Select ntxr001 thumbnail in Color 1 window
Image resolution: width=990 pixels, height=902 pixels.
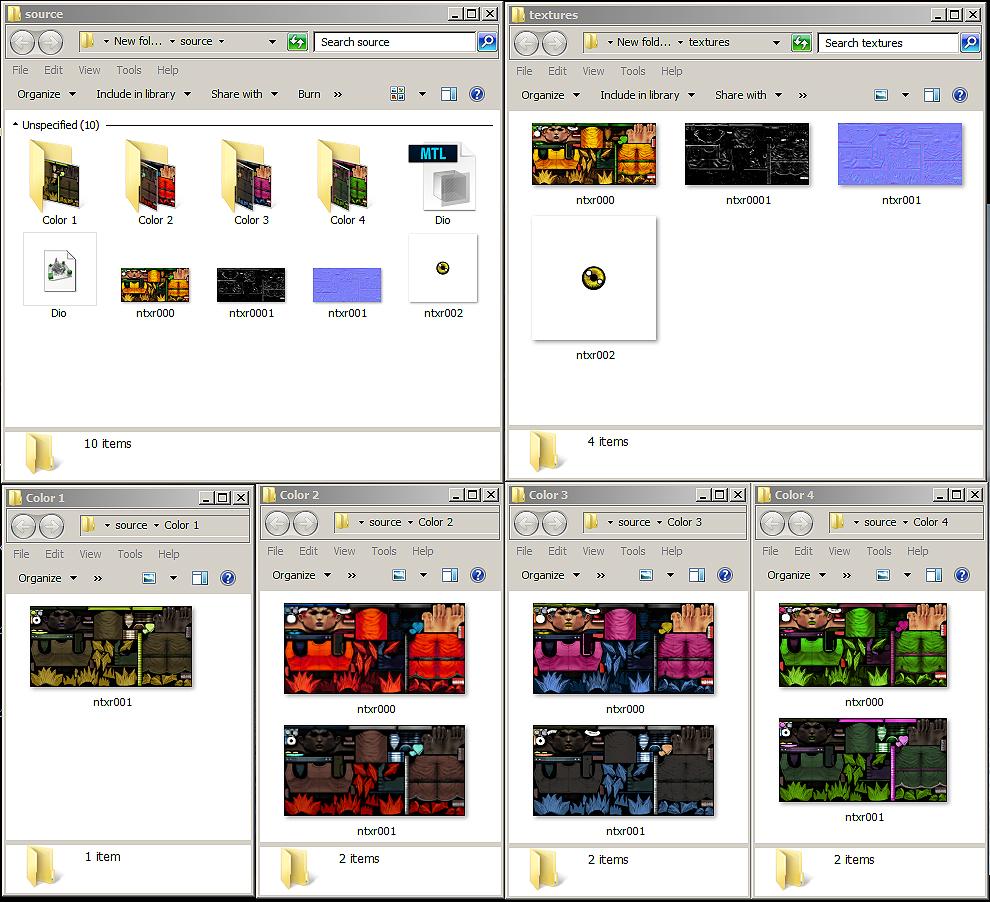(111, 646)
